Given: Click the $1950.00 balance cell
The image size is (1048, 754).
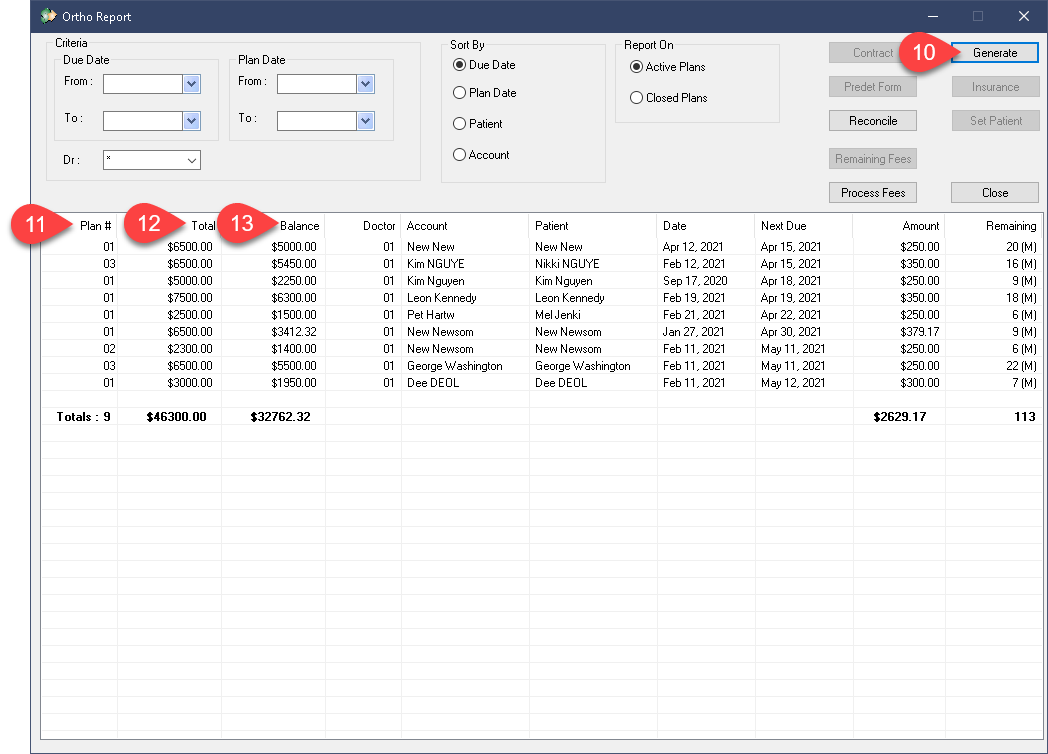Looking at the screenshot, I should (293, 382).
